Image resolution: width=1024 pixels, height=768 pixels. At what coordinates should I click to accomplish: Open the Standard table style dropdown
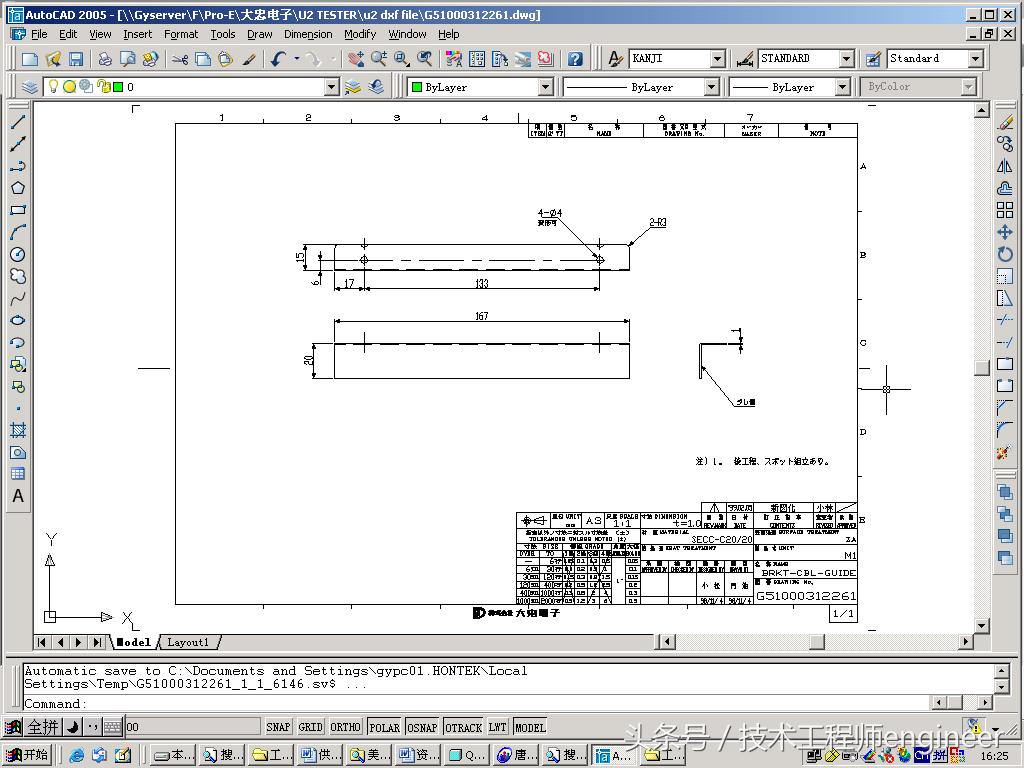coord(976,59)
